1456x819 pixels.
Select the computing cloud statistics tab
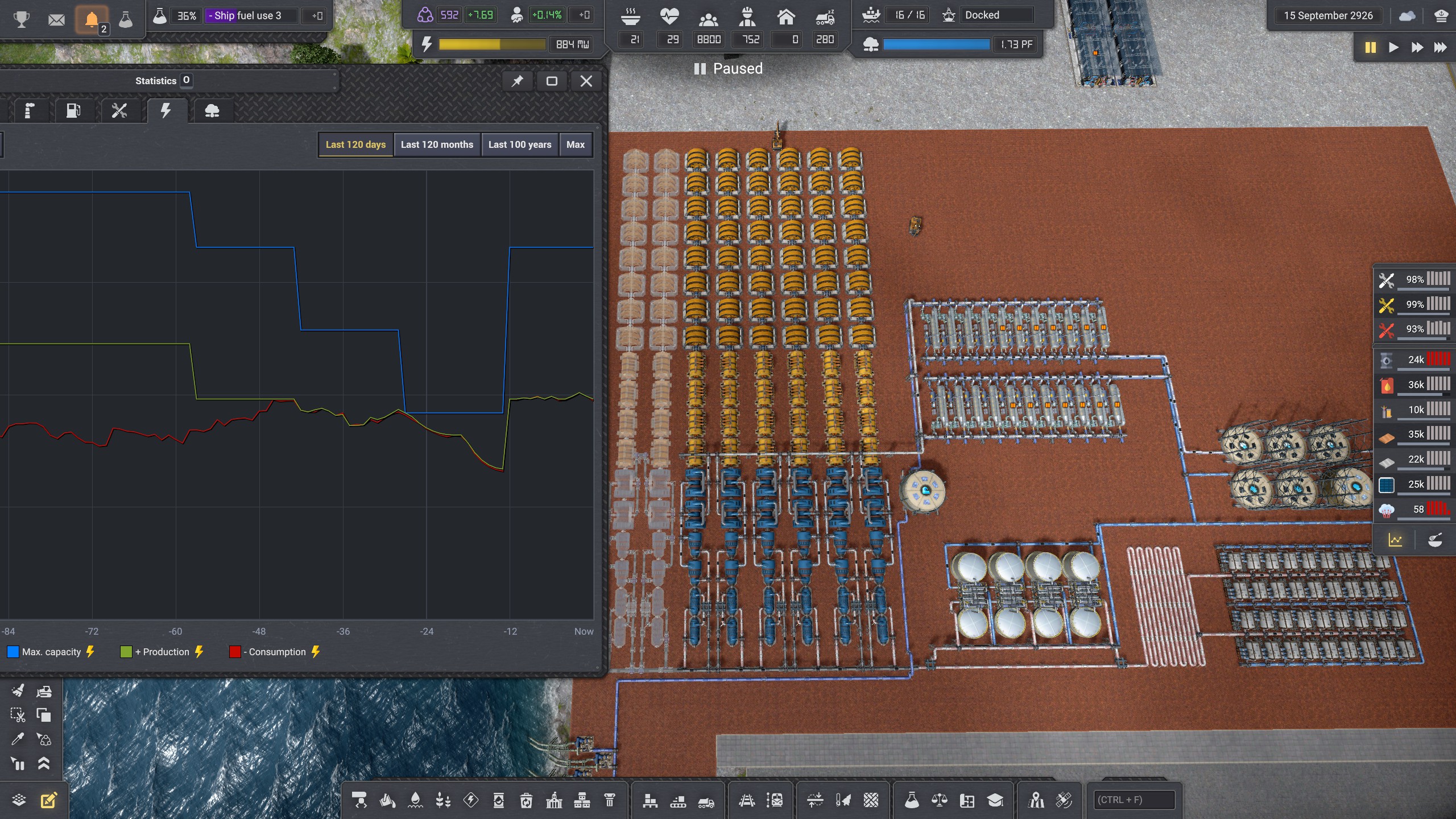coord(212,110)
